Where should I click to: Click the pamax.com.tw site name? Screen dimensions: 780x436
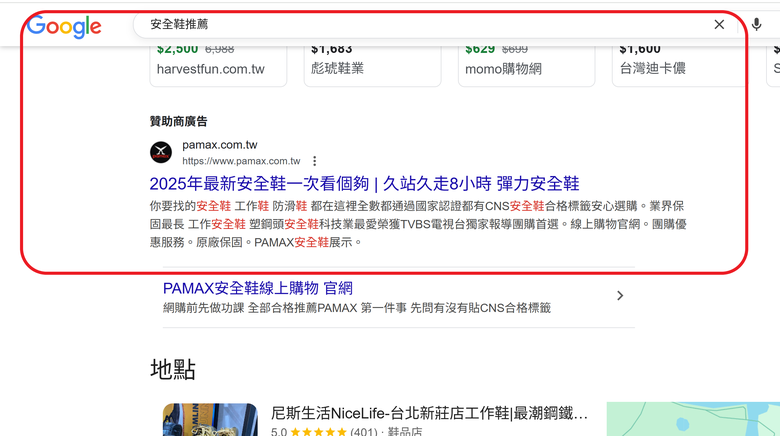coord(219,145)
